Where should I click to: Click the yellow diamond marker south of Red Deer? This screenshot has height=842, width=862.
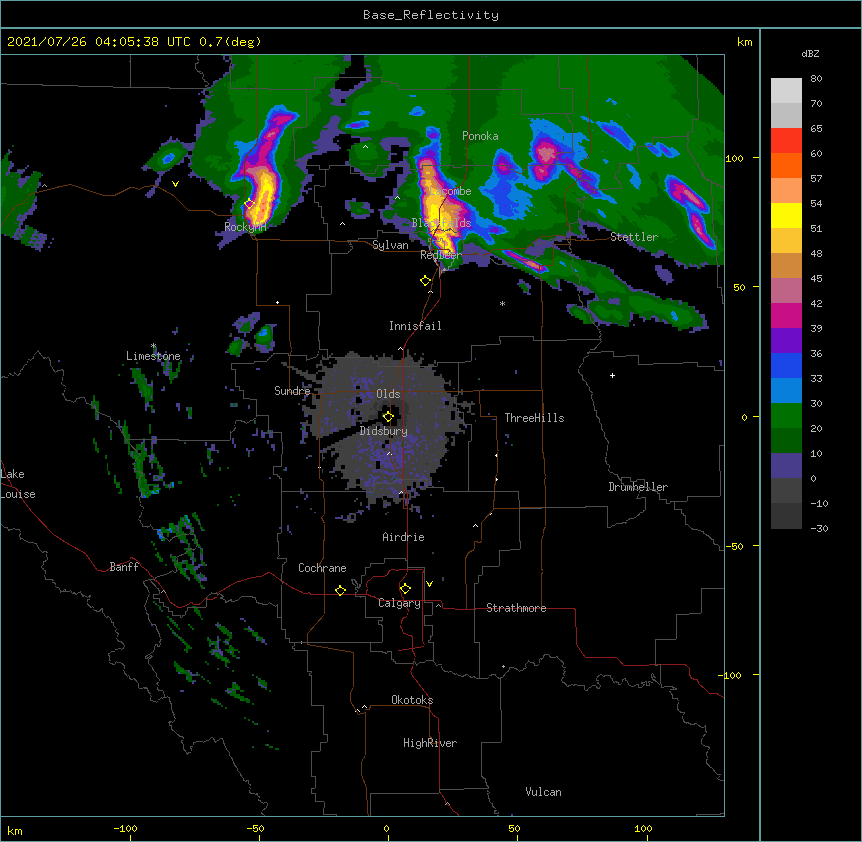tap(425, 281)
